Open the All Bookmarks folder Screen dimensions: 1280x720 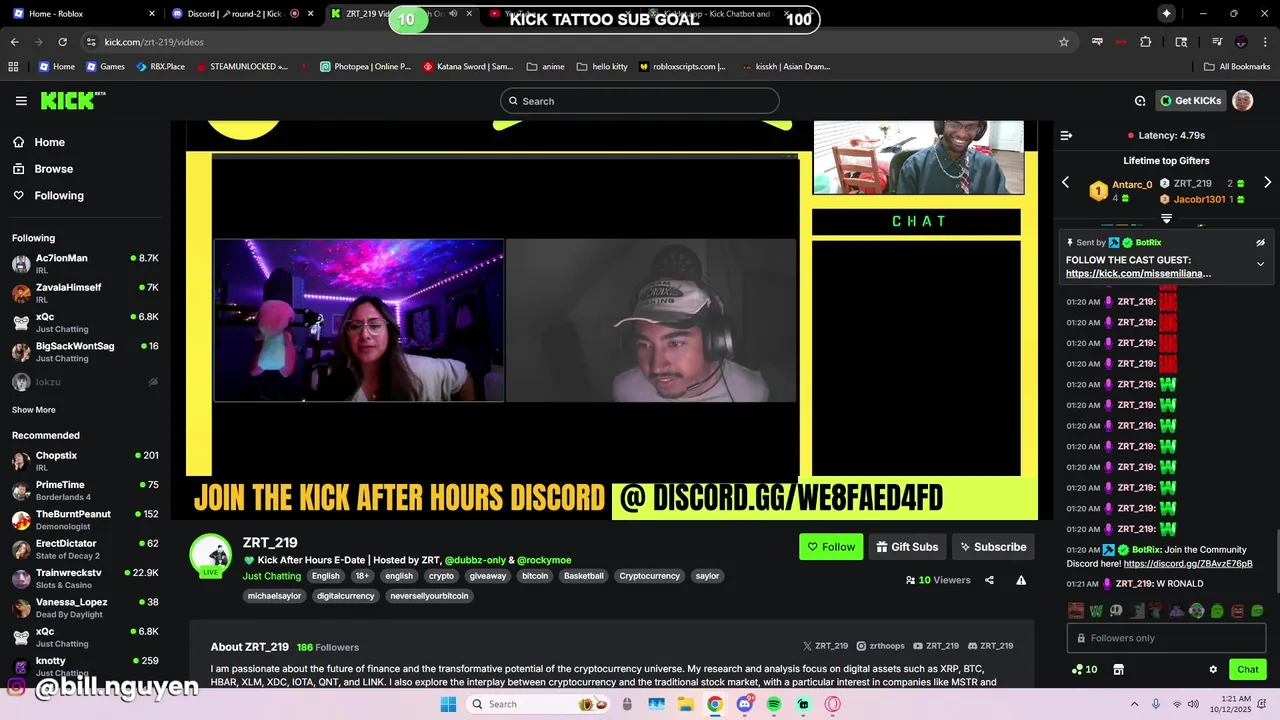1237,66
